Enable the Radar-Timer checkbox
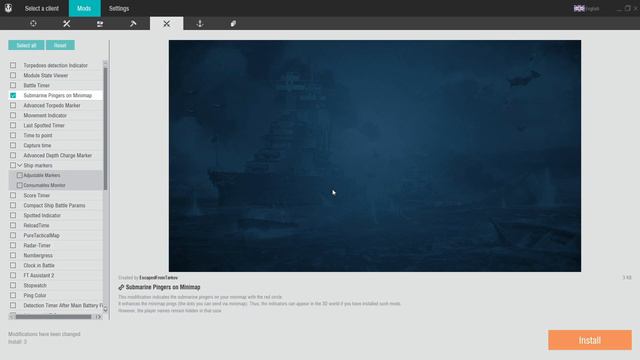The width and height of the screenshot is (640, 360). [x=13, y=245]
